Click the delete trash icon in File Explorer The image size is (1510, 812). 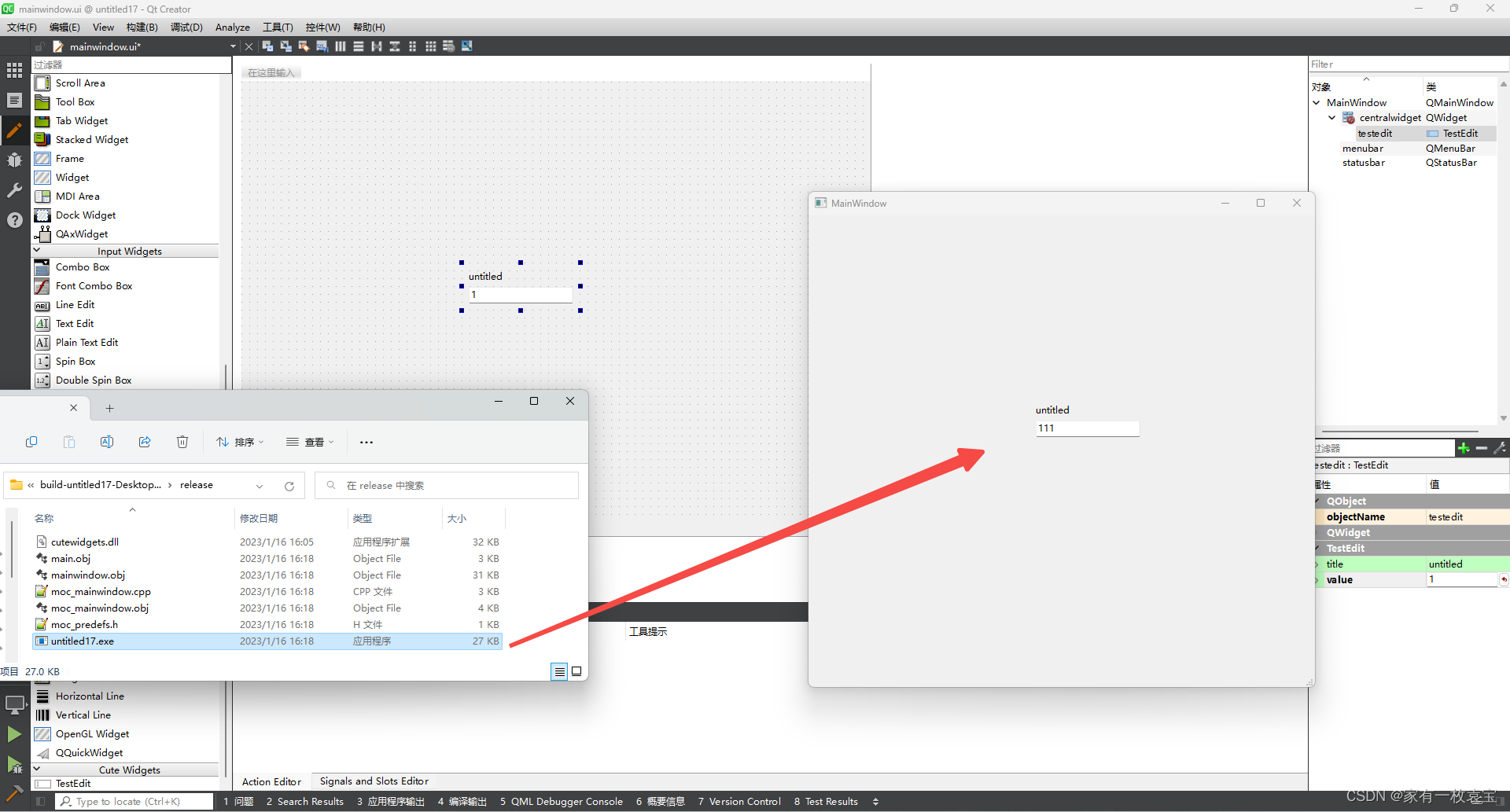click(182, 442)
